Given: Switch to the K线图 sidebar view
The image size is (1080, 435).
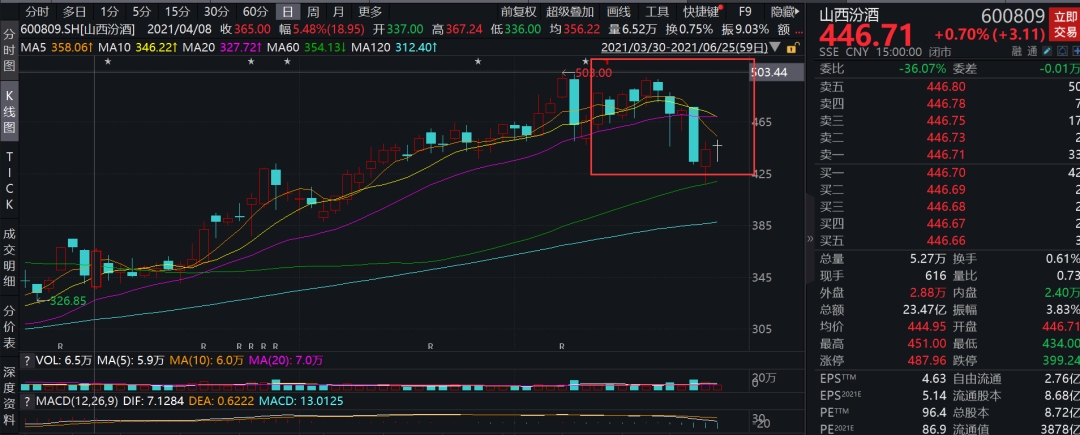Looking at the screenshot, I should point(10,110).
